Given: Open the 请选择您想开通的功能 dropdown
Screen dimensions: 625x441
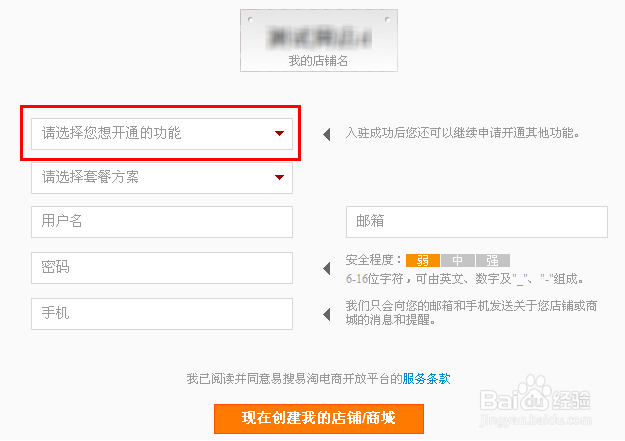Looking at the screenshot, I should click(161, 133).
